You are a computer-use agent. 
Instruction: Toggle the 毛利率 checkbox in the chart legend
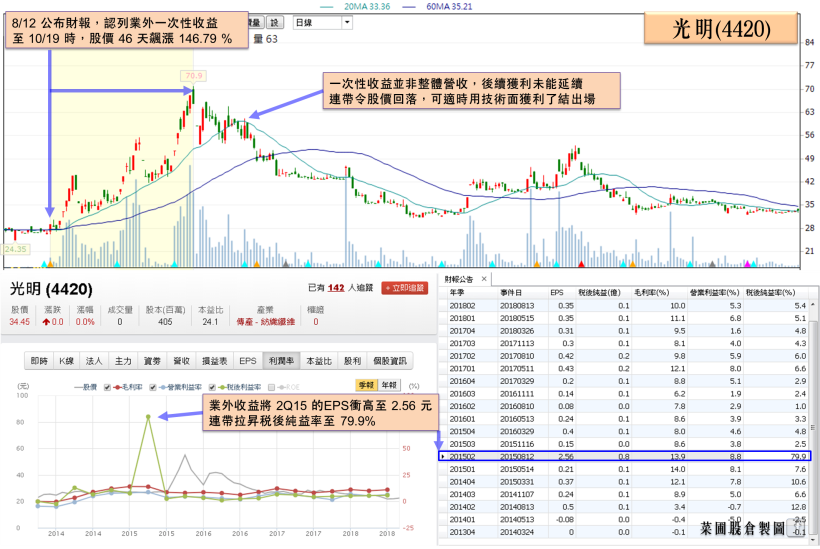pyautogui.click(x=107, y=387)
